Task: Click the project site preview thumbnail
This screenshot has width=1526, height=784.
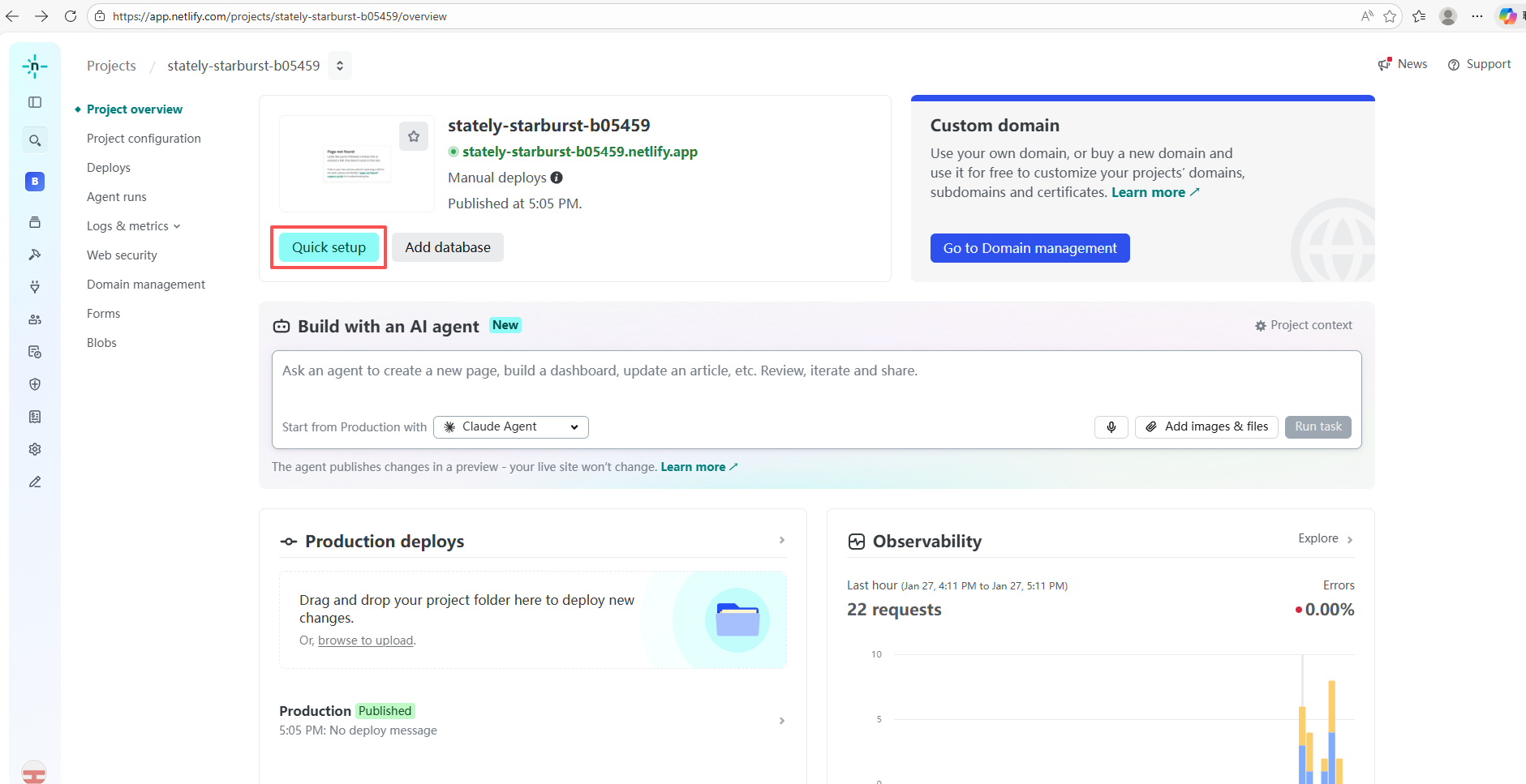Action: point(357,164)
